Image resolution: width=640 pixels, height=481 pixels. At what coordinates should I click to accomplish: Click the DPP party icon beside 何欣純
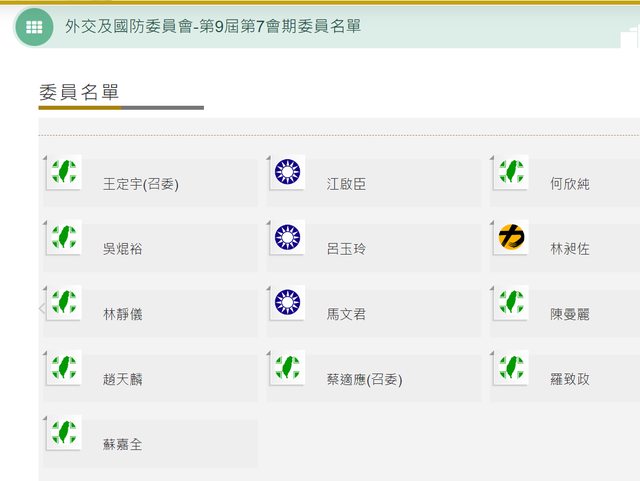(x=511, y=172)
